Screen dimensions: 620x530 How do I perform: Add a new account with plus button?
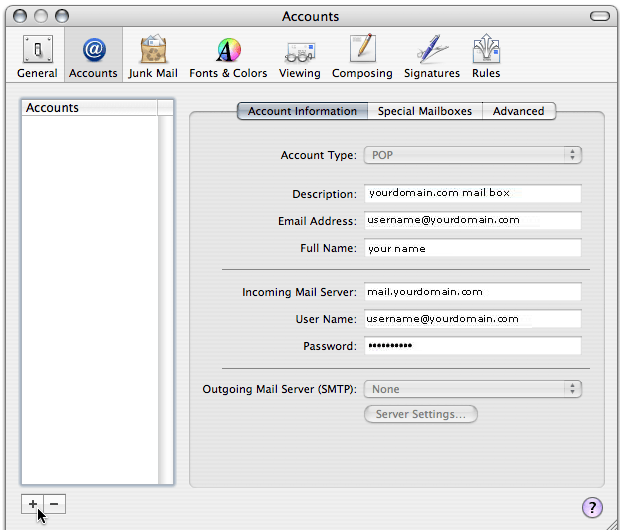(x=33, y=504)
